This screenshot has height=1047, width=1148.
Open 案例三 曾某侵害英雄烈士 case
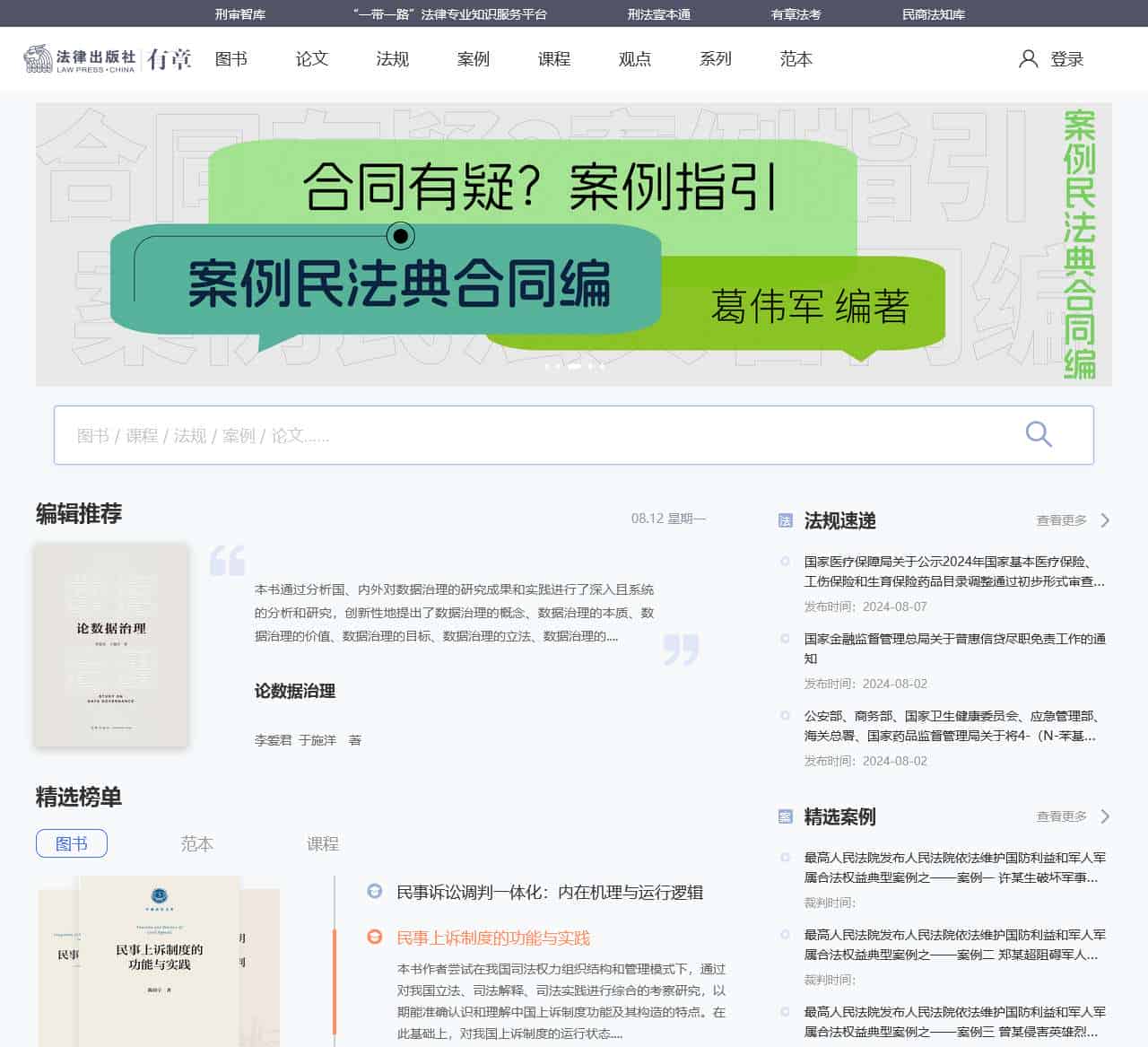954,1022
